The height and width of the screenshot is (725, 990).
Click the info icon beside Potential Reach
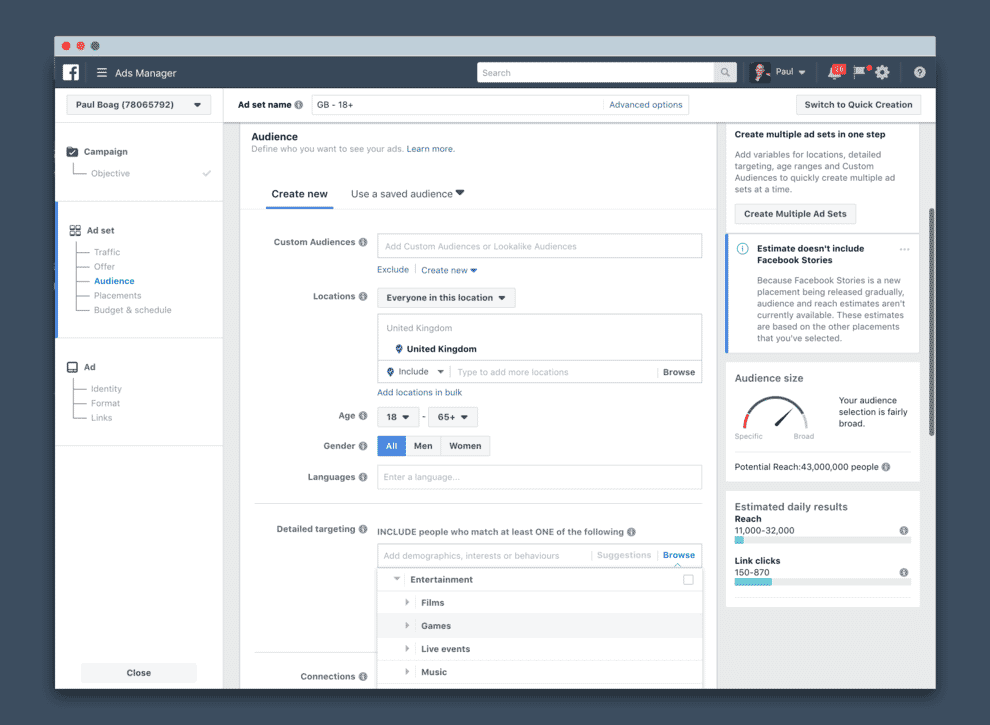pyautogui.click(x=886, y=467)
